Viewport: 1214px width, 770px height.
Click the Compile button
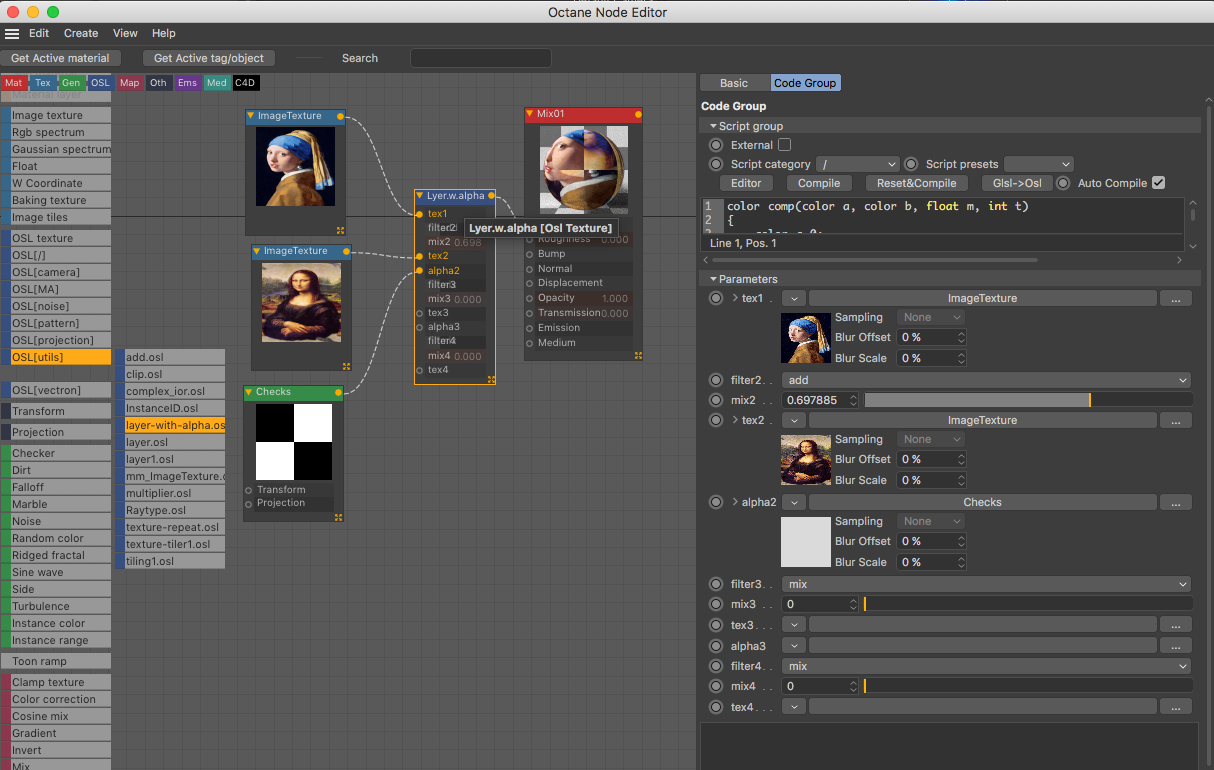pos(819,183)
